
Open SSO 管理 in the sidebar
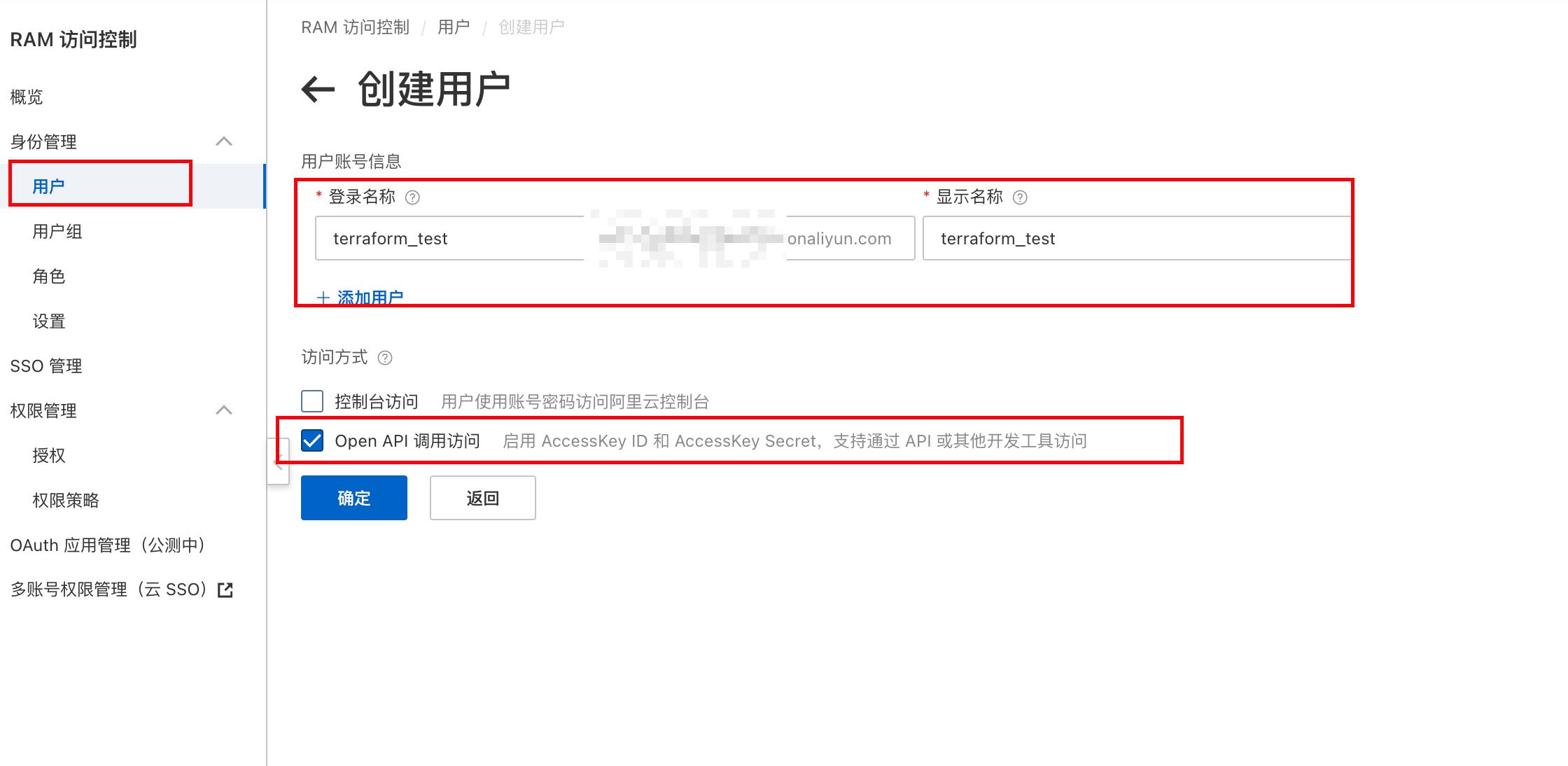pyautogui.click(x=46, y=365)
